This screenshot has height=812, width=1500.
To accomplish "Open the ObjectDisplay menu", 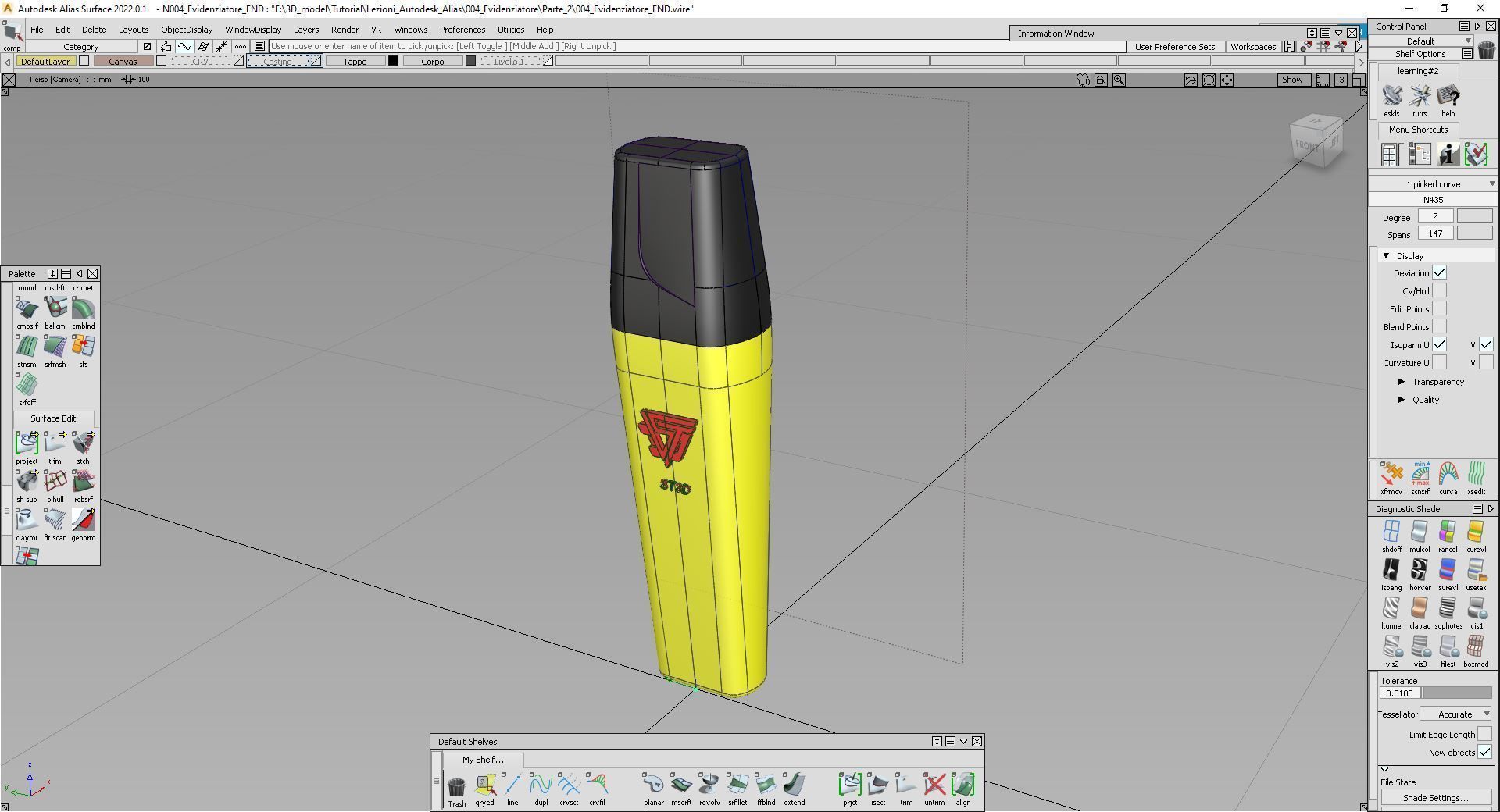I will [x=187, y=30].
